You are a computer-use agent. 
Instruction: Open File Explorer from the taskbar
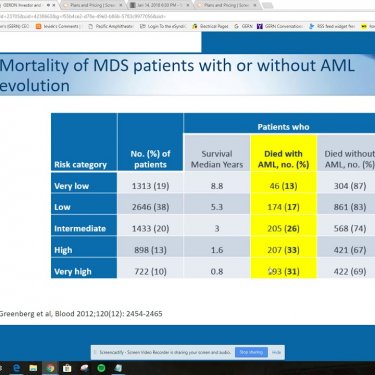33,368
